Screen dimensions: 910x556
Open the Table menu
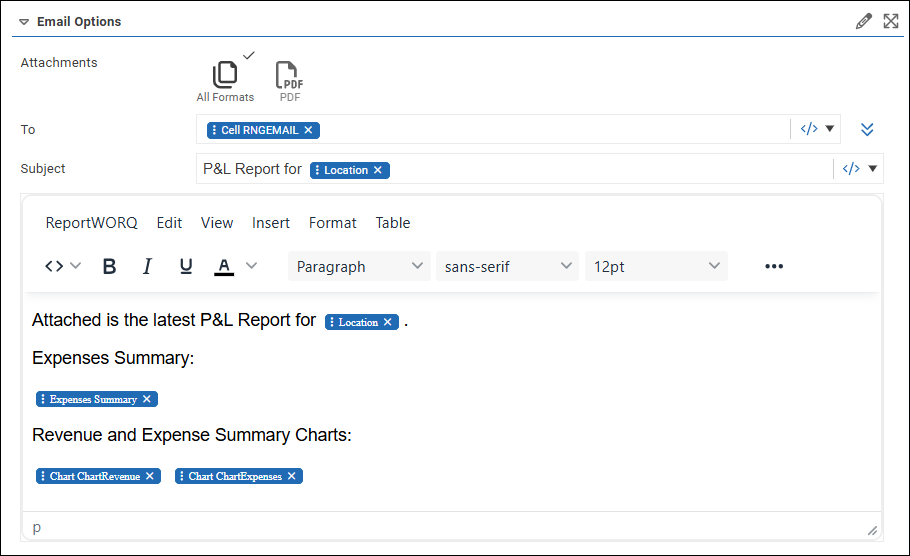[x=393, y=223]
